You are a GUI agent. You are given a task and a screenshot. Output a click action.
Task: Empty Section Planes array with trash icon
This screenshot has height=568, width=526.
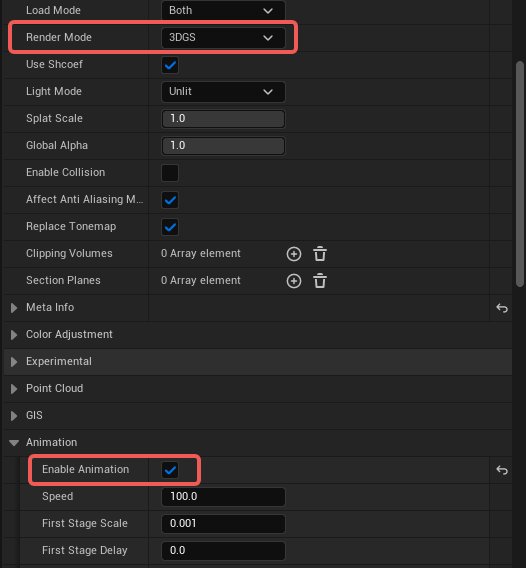click(x=320, y=281)
